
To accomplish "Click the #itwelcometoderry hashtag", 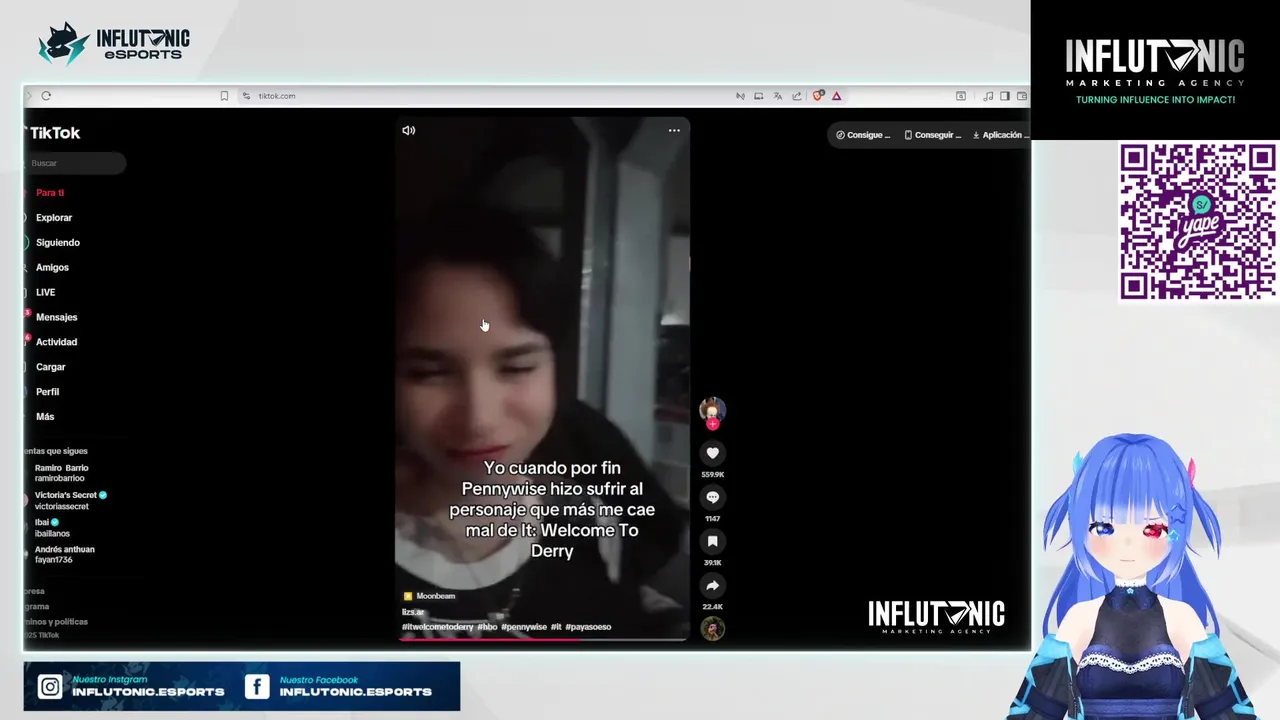I will (437, 627).
